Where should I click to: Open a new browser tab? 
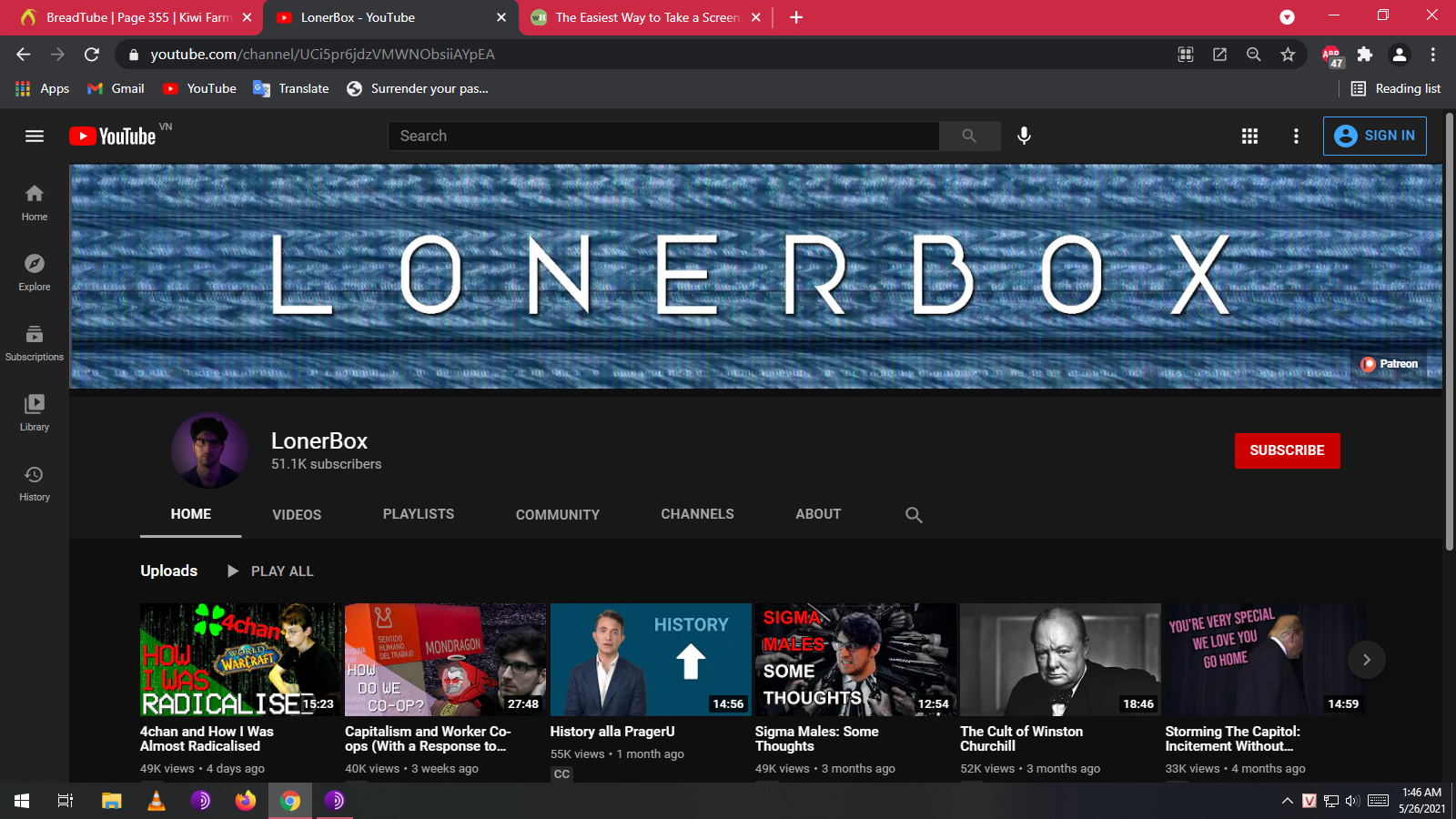coord(796,17)
